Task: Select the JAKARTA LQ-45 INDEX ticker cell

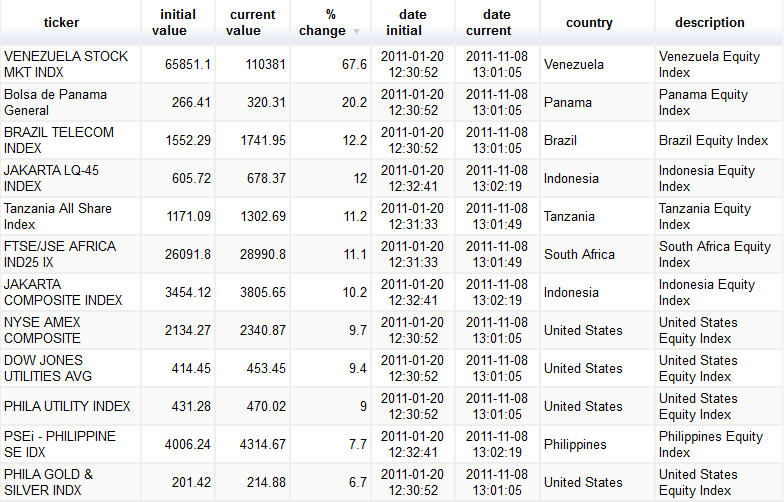Action: (x=70, y=178)
